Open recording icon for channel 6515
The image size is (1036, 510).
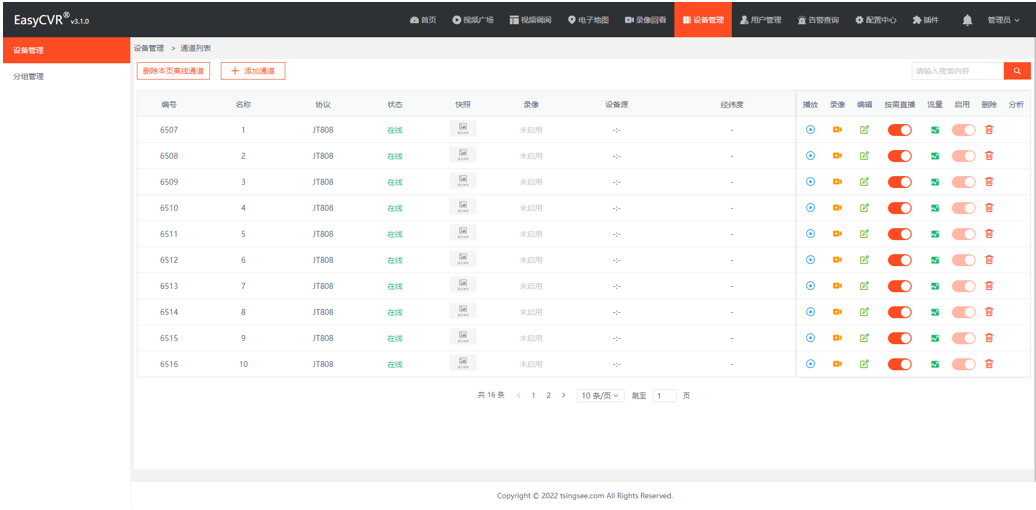click(837, 338)
